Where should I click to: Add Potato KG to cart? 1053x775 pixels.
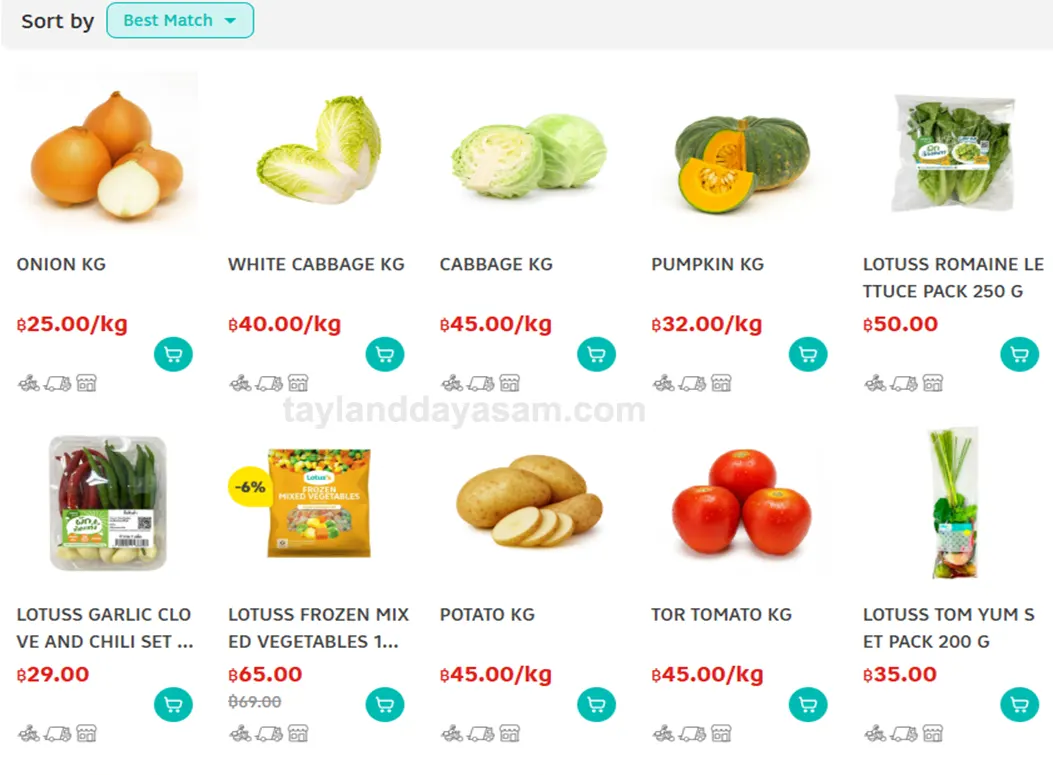596,704
